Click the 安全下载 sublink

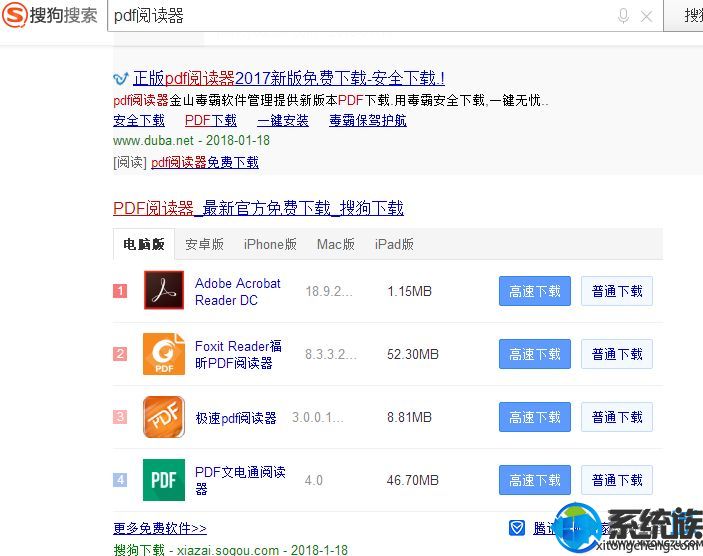(139, 120)
